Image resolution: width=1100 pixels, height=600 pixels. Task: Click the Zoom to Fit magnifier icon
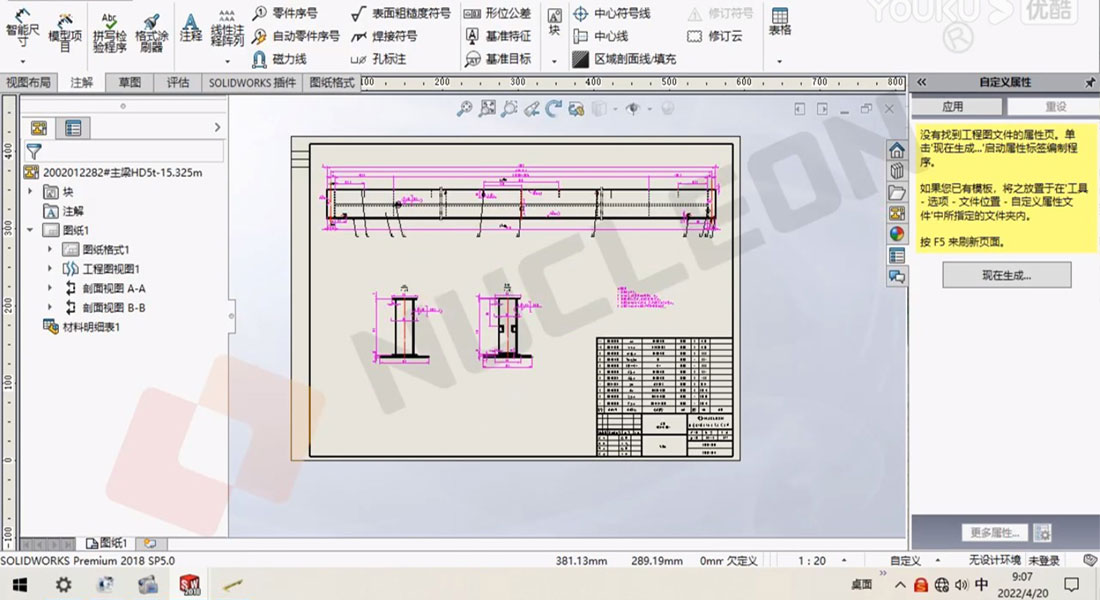pos(464,109)
